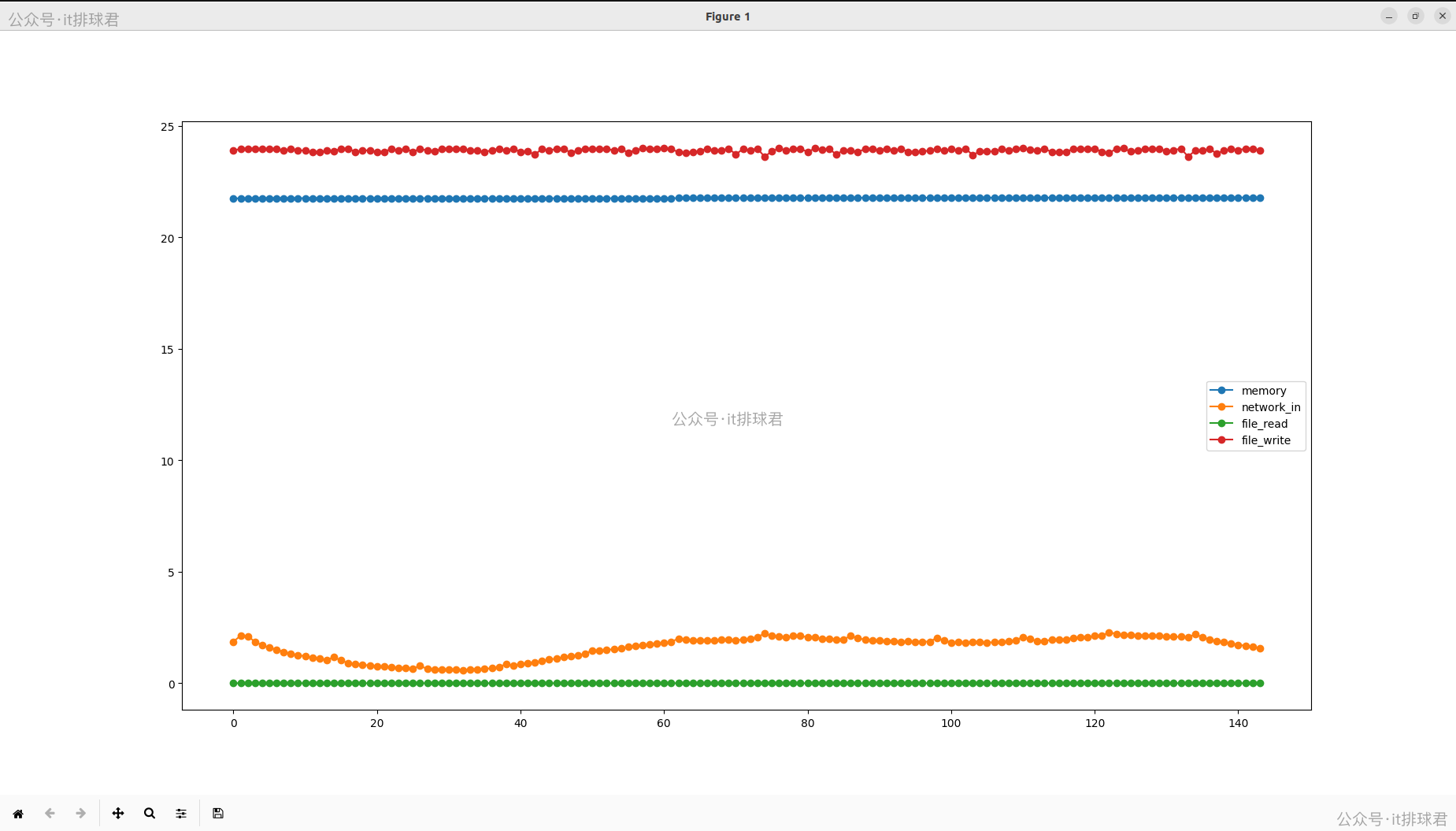Image resolution: width=1456 pixels, height=831 pixels.
Task: Close the Figure 1 window
Action: (x=1443, y=17)
